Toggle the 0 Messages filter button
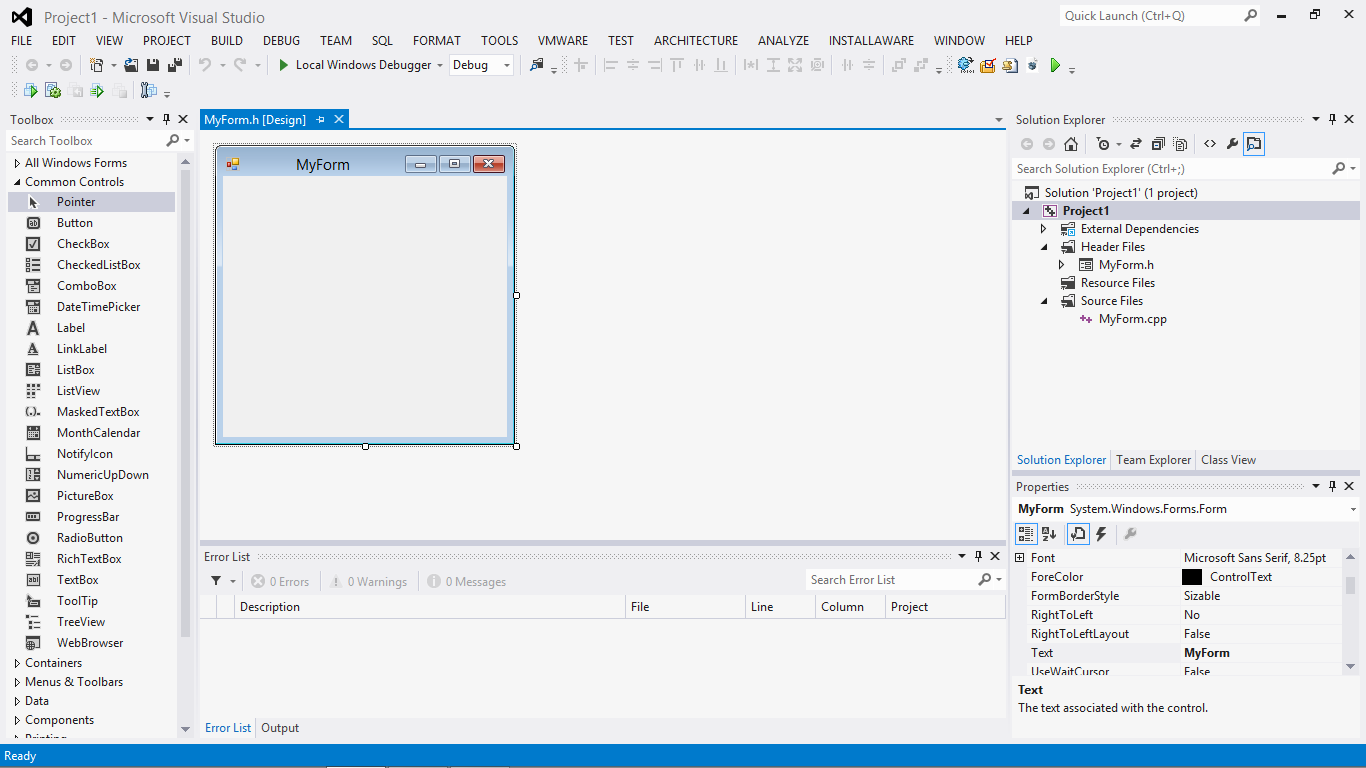Image resolution: width=1366 pixels, height=768 pixels. point(467,581)
